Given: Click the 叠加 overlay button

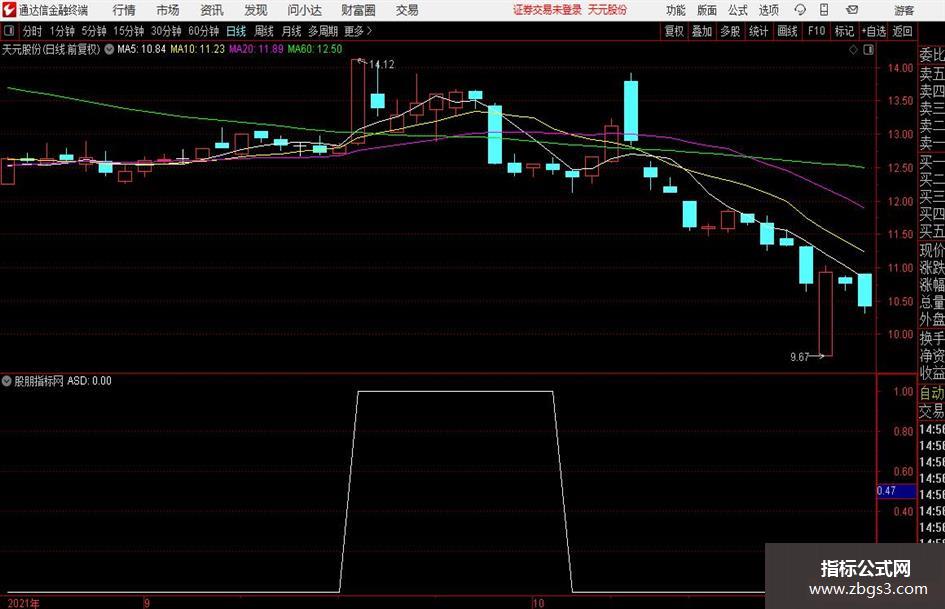Looking at the screenshot, I should click(702, 31).
